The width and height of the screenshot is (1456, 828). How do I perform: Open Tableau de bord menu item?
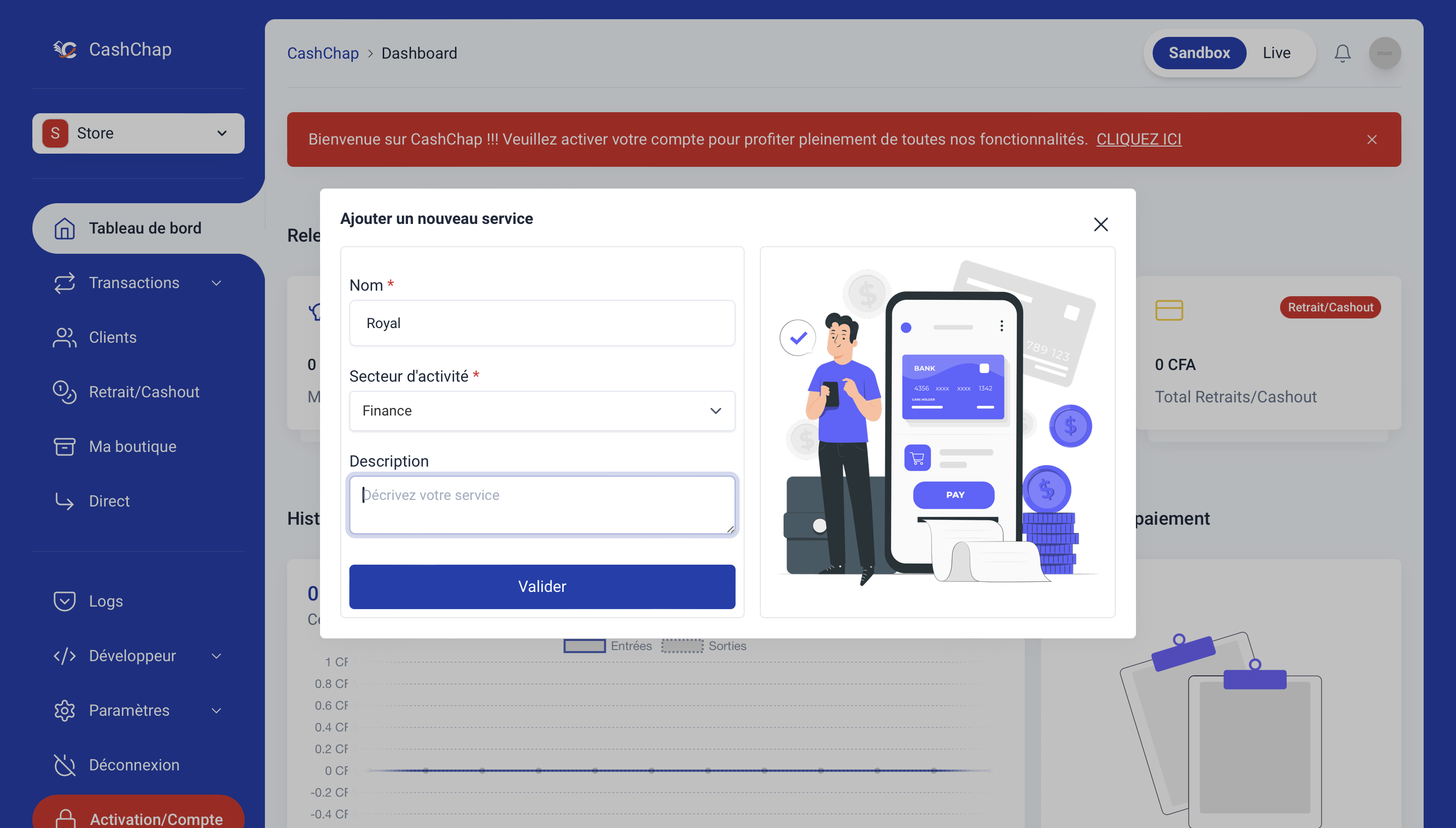pyautogui.click(x=145, y=228)
